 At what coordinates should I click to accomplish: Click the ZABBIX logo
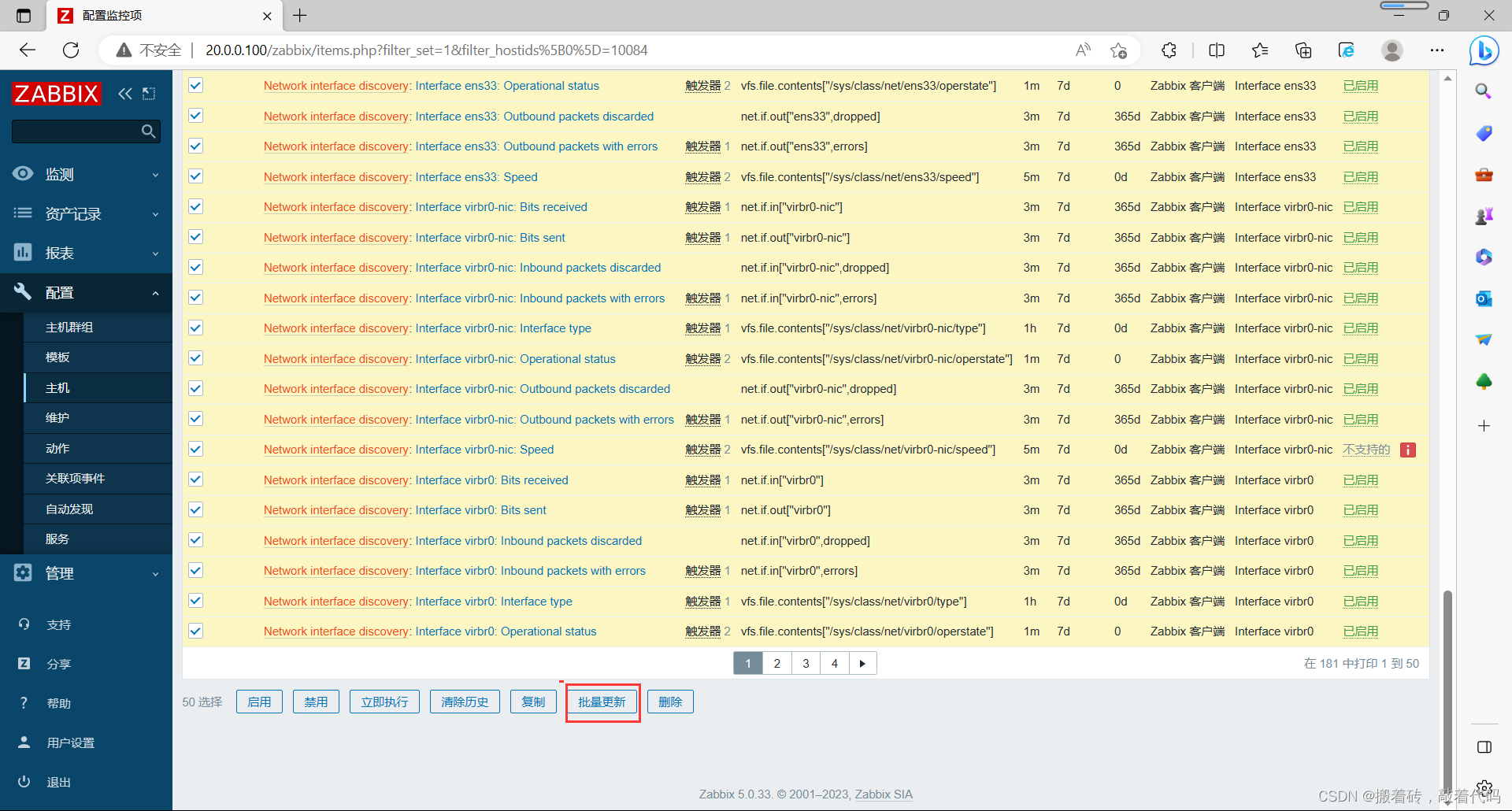pyautogui.click(x=57, y=94)
